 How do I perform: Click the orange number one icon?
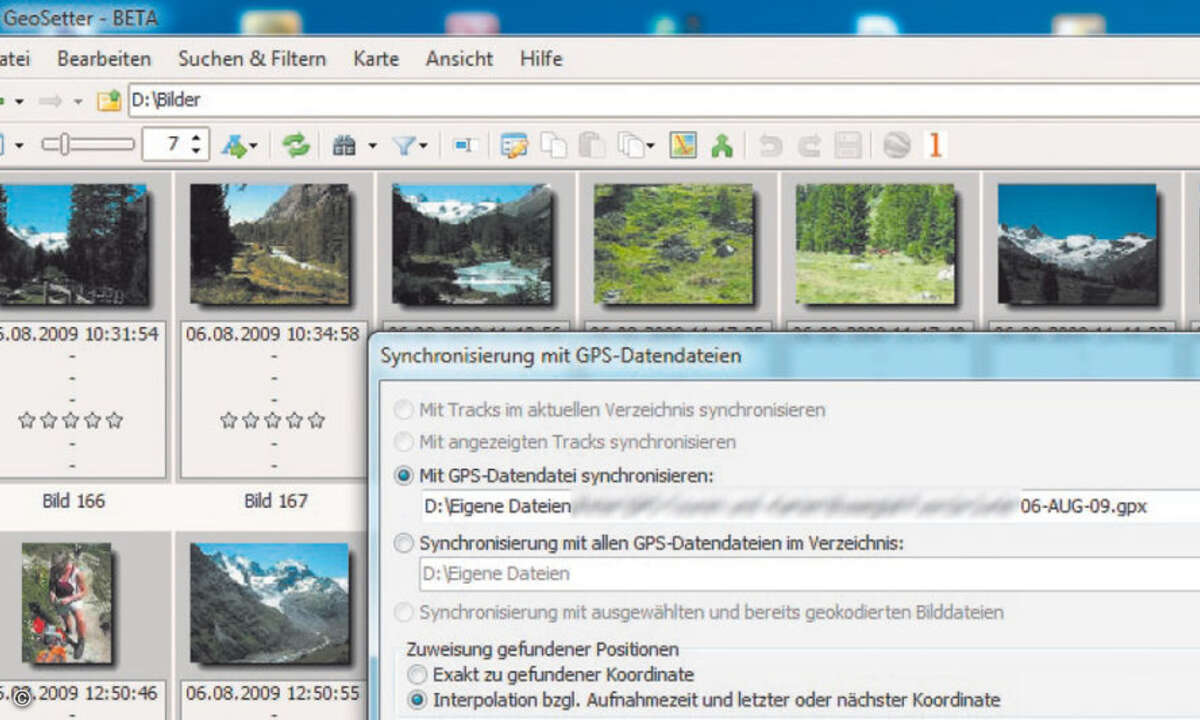pyautogui.click(x=936, y=146)
